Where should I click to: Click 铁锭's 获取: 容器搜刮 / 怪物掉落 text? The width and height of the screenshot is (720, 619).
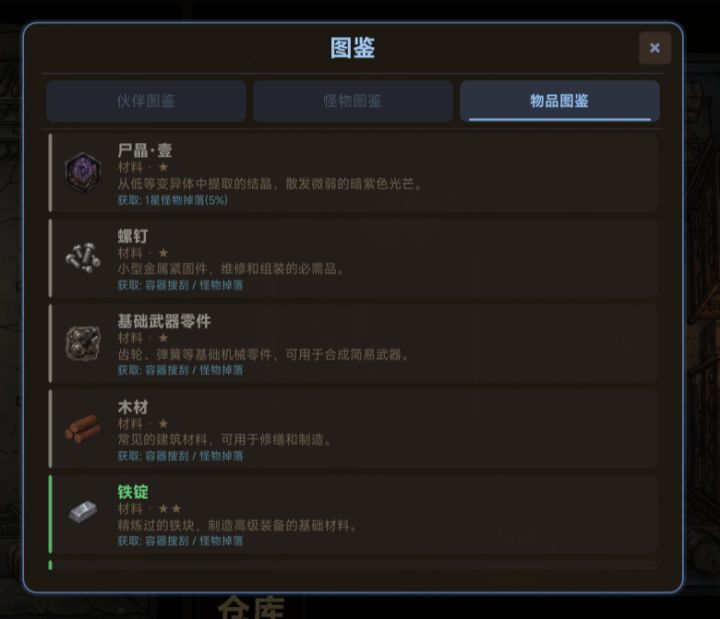pos(180,541)
